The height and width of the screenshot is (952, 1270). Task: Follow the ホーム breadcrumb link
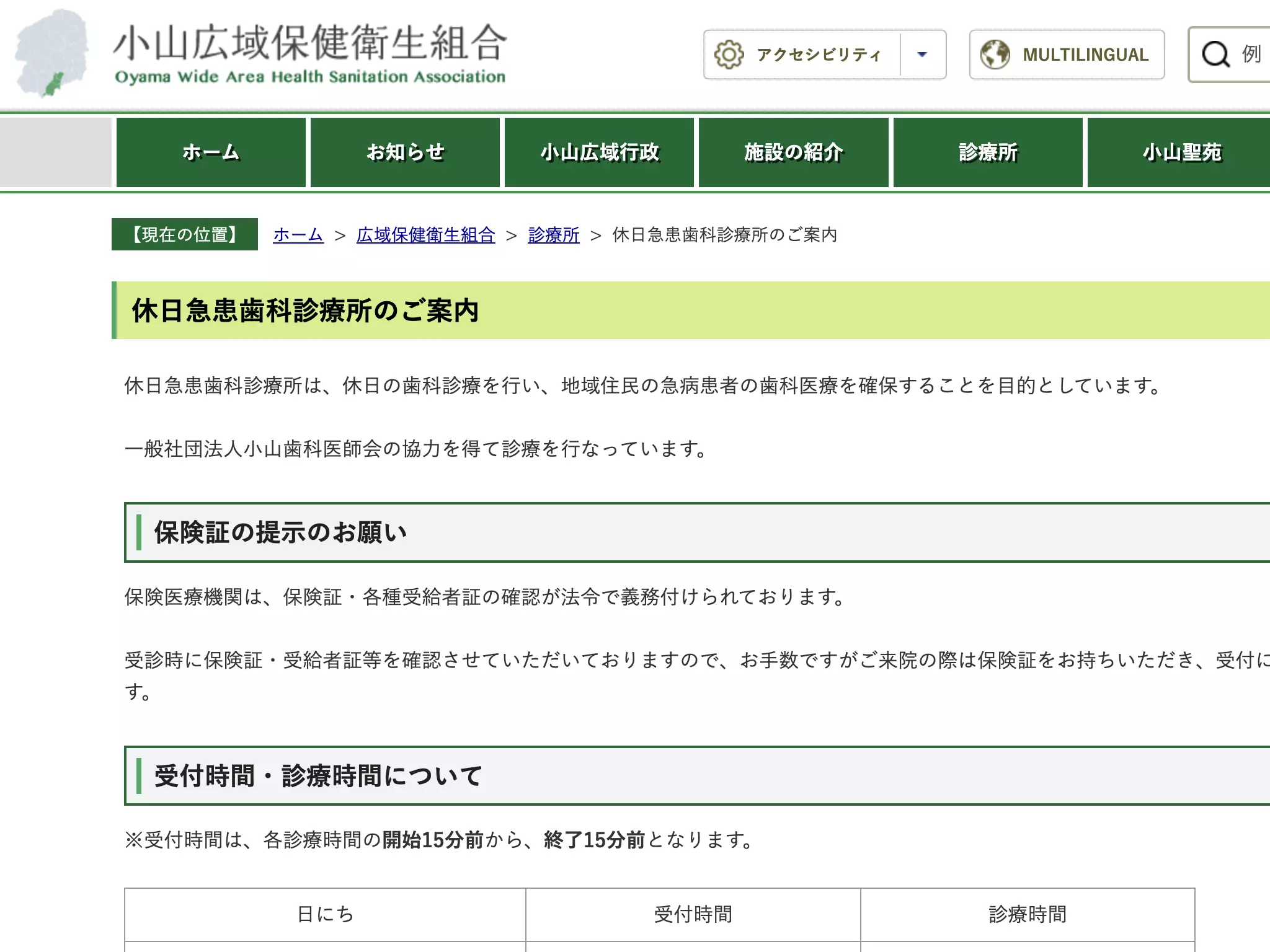click(x=298, y=235)
